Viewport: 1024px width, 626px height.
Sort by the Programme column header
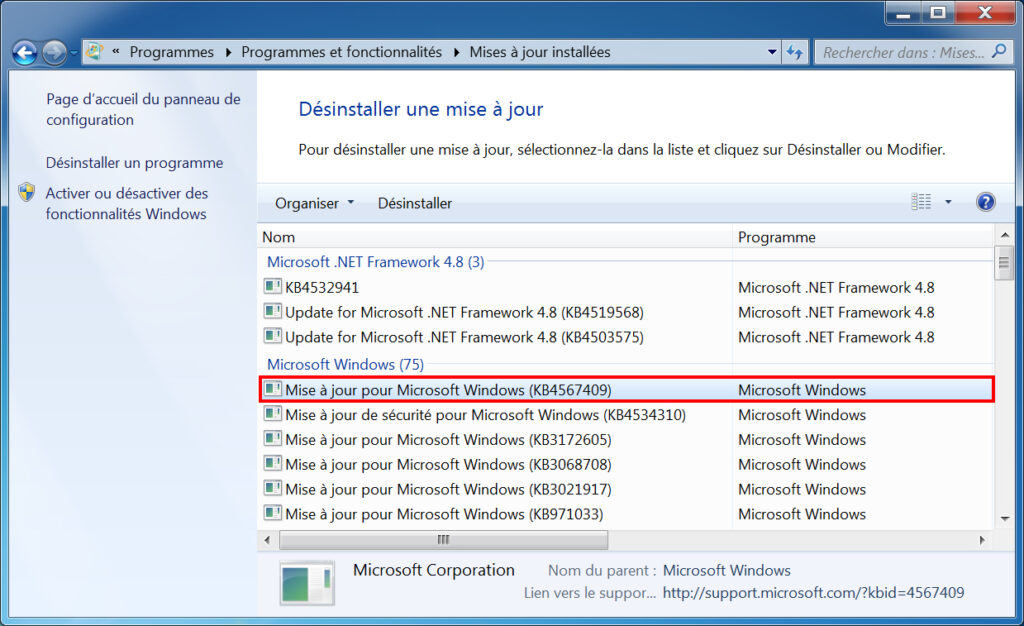click(x=863, y=237)
